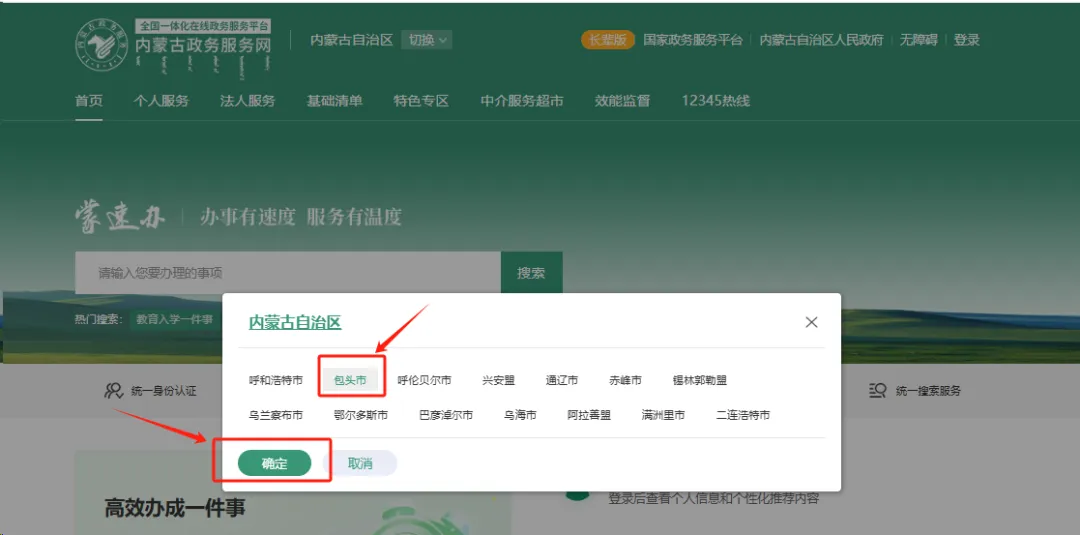Viewport: 1080px width, 535px height.
Task: Open the 基础清单 menu
Action: pos(334,101)
